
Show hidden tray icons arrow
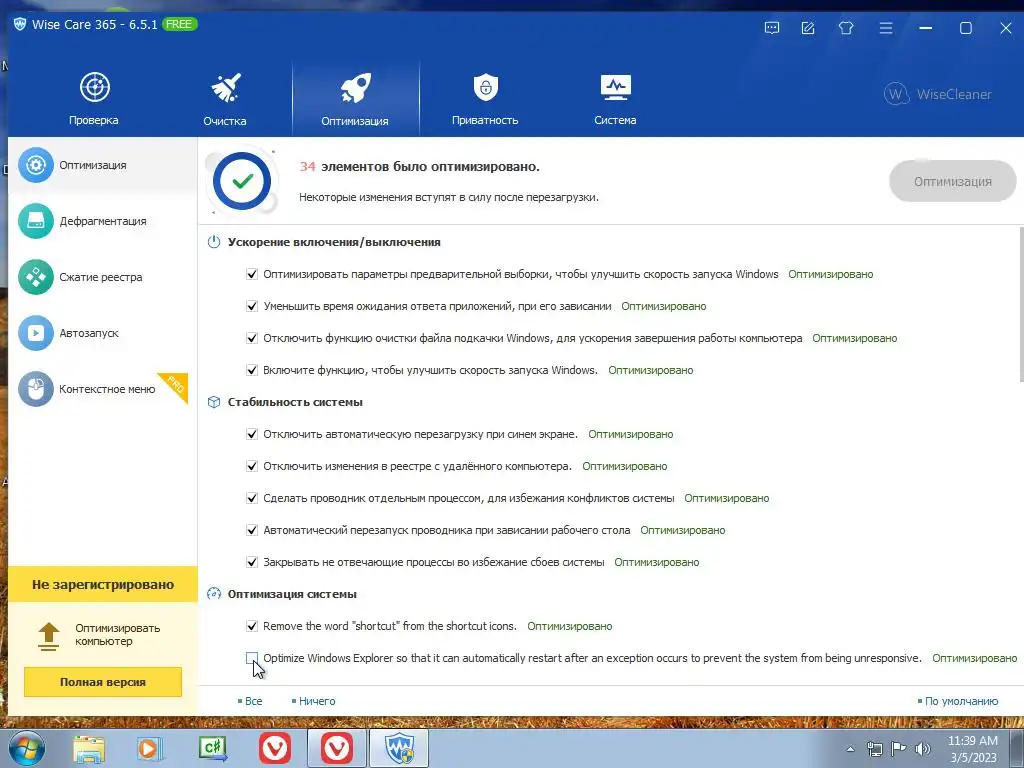[x=850, y=750]
